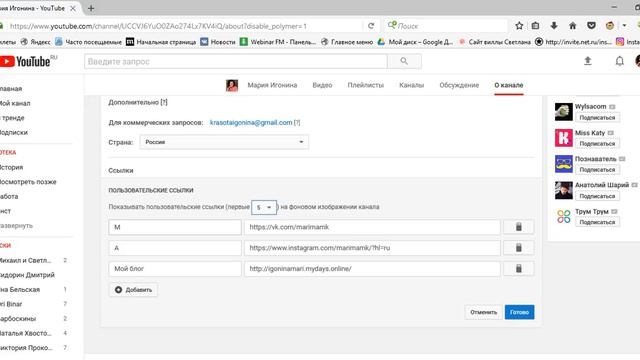Open a new browser tab with plus
This screenshot has height=360, width=640.
(x=91, y=8)
